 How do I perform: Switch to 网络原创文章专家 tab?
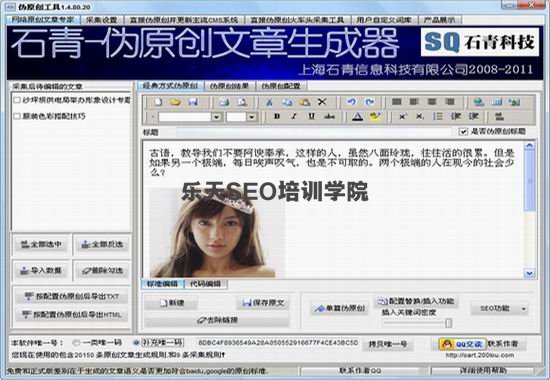43,20
